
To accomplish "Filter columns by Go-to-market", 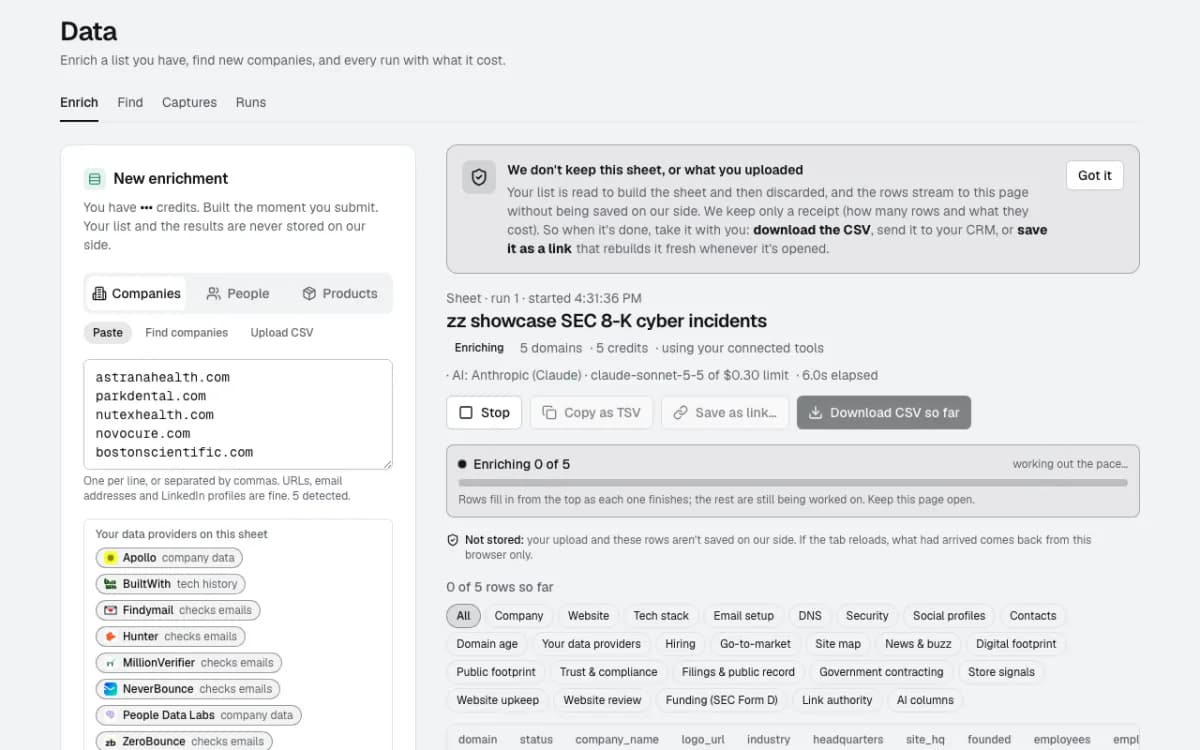I will (755, 644).
